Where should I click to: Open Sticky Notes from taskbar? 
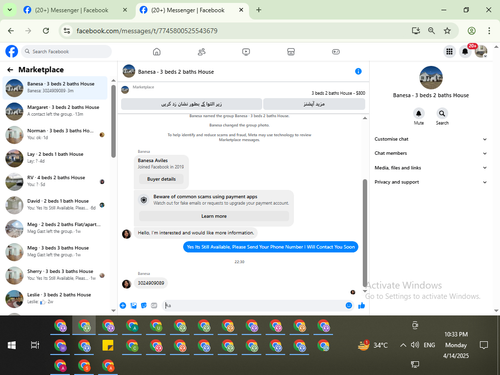[x=108, y=345]
